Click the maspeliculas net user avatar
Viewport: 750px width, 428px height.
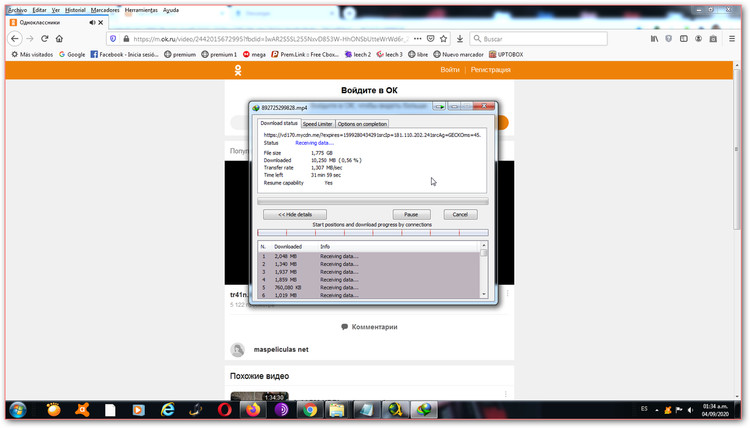238,350
